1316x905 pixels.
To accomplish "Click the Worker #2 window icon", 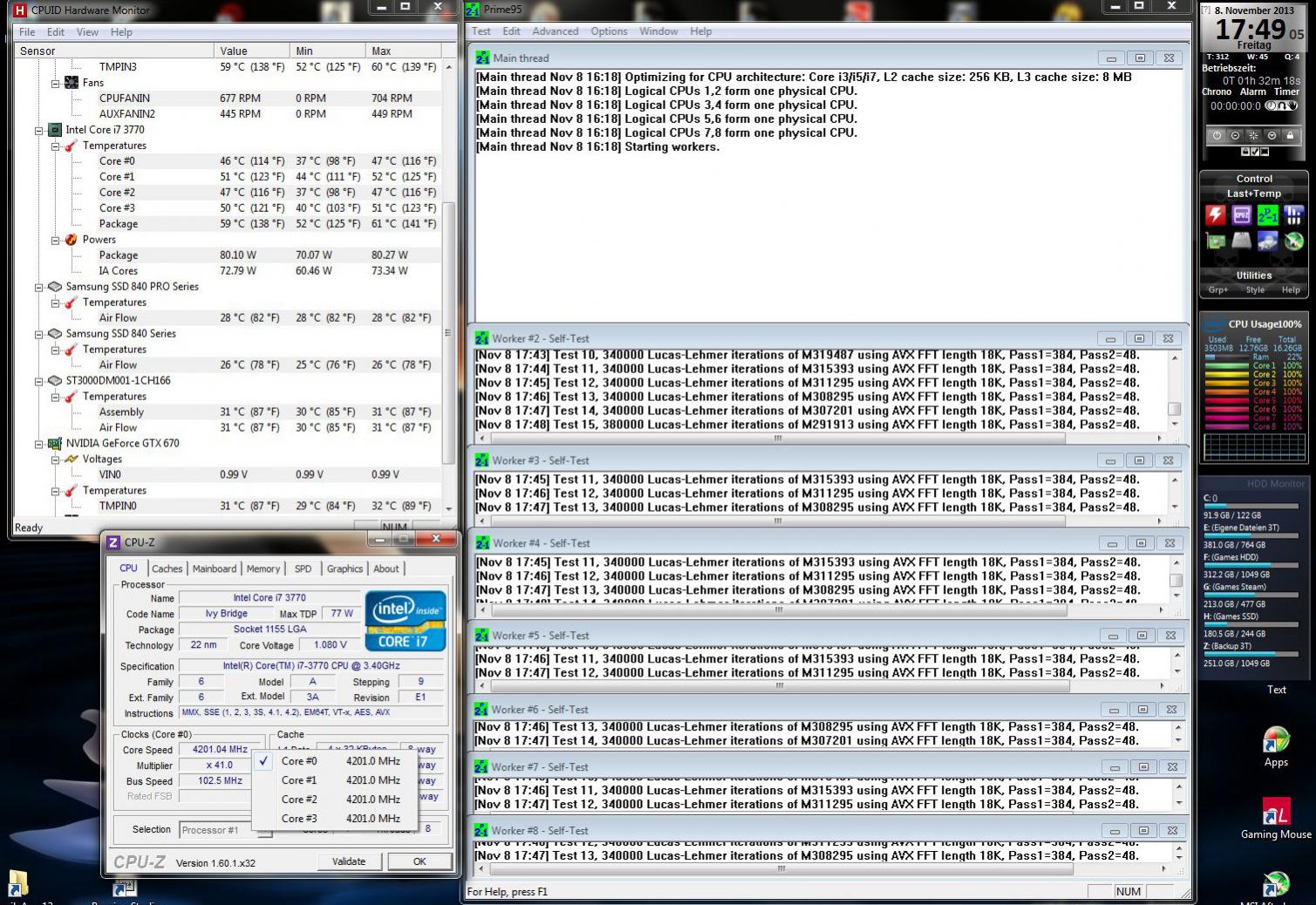I will pyautogui.click(x=481, y=338).
